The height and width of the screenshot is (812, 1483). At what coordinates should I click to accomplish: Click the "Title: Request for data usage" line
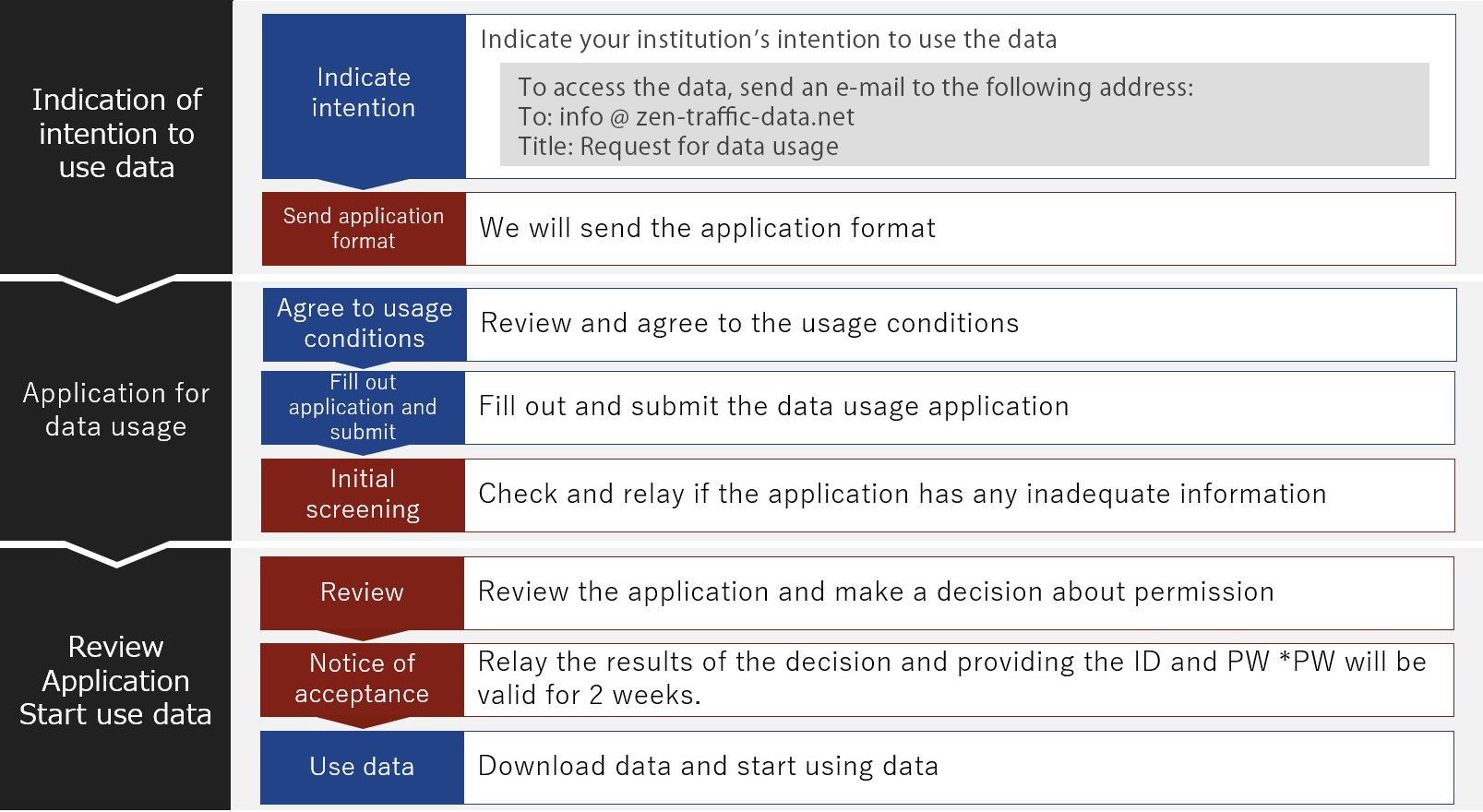tap(678, 147)
